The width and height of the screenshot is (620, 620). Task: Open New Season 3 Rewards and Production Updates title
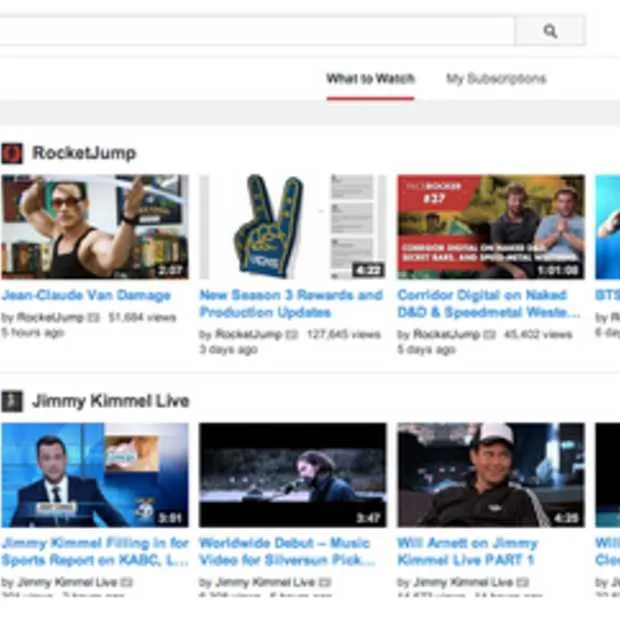(x=291, y=304)
